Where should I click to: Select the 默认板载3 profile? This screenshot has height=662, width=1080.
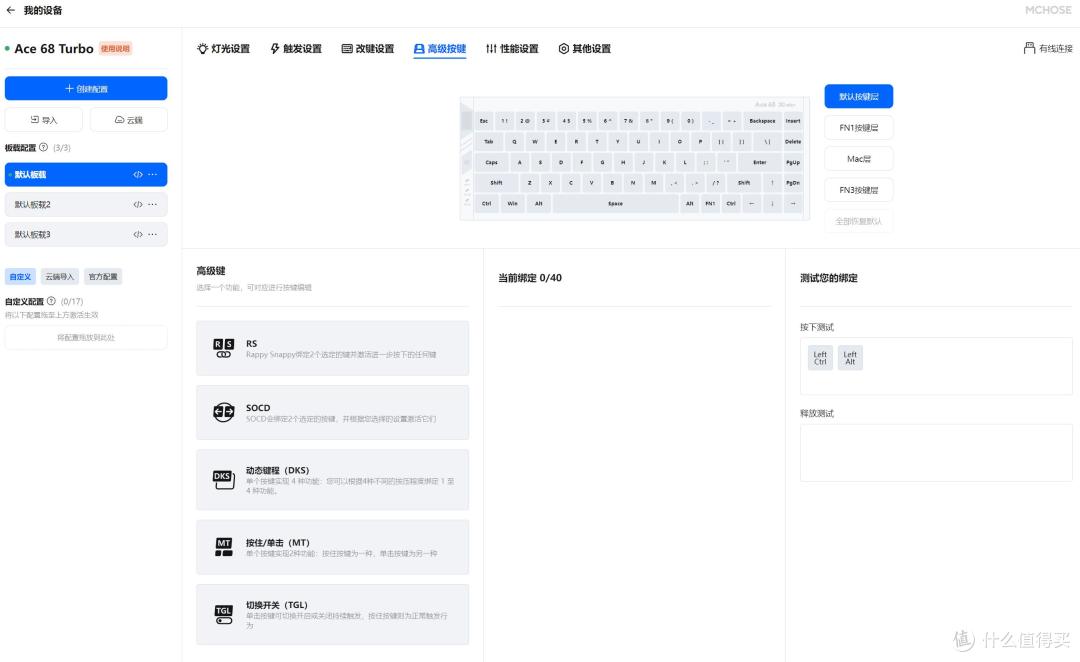pyautogui.click(x=86, y=234)
